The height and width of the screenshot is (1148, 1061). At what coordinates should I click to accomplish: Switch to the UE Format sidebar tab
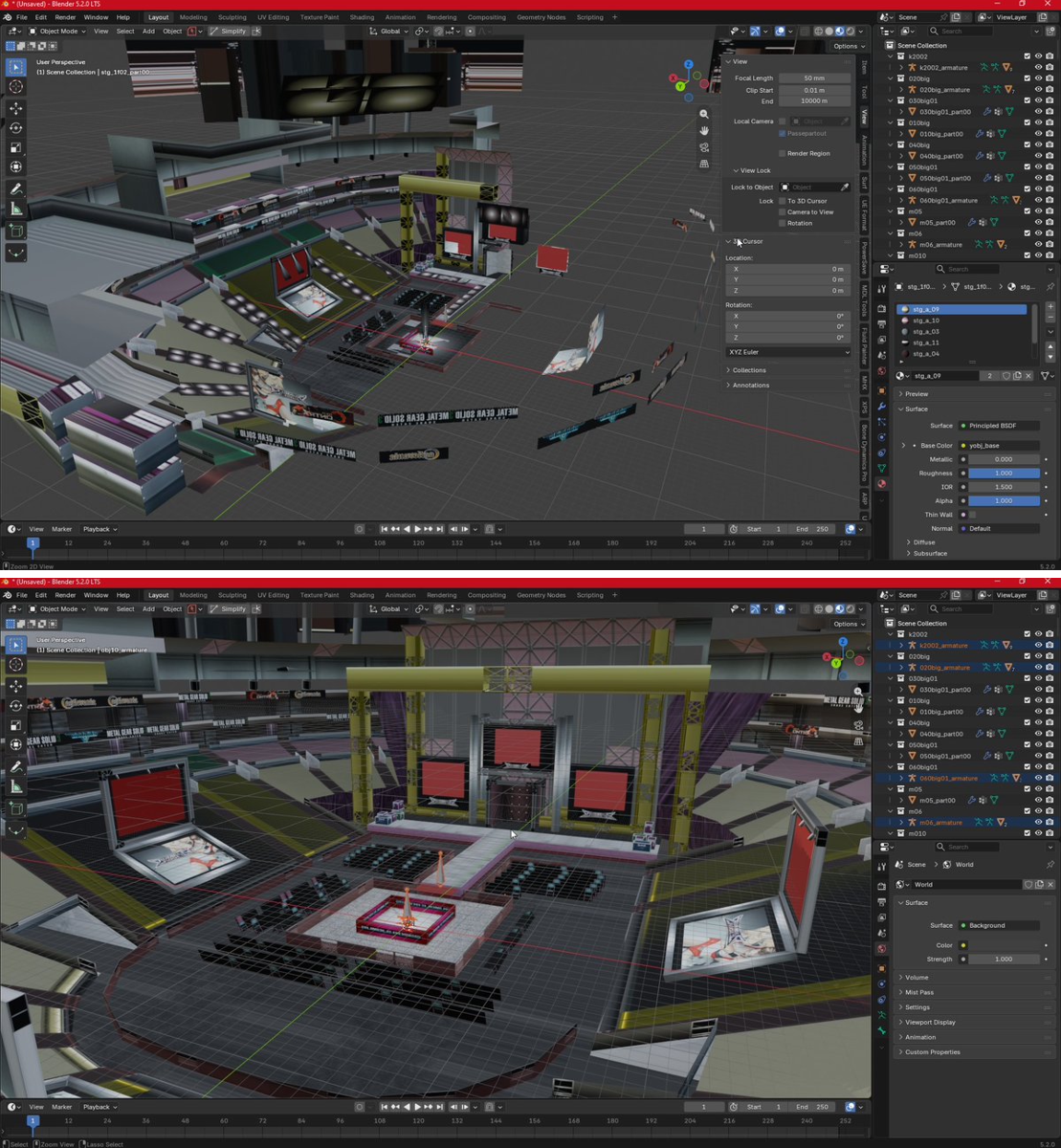863,213
